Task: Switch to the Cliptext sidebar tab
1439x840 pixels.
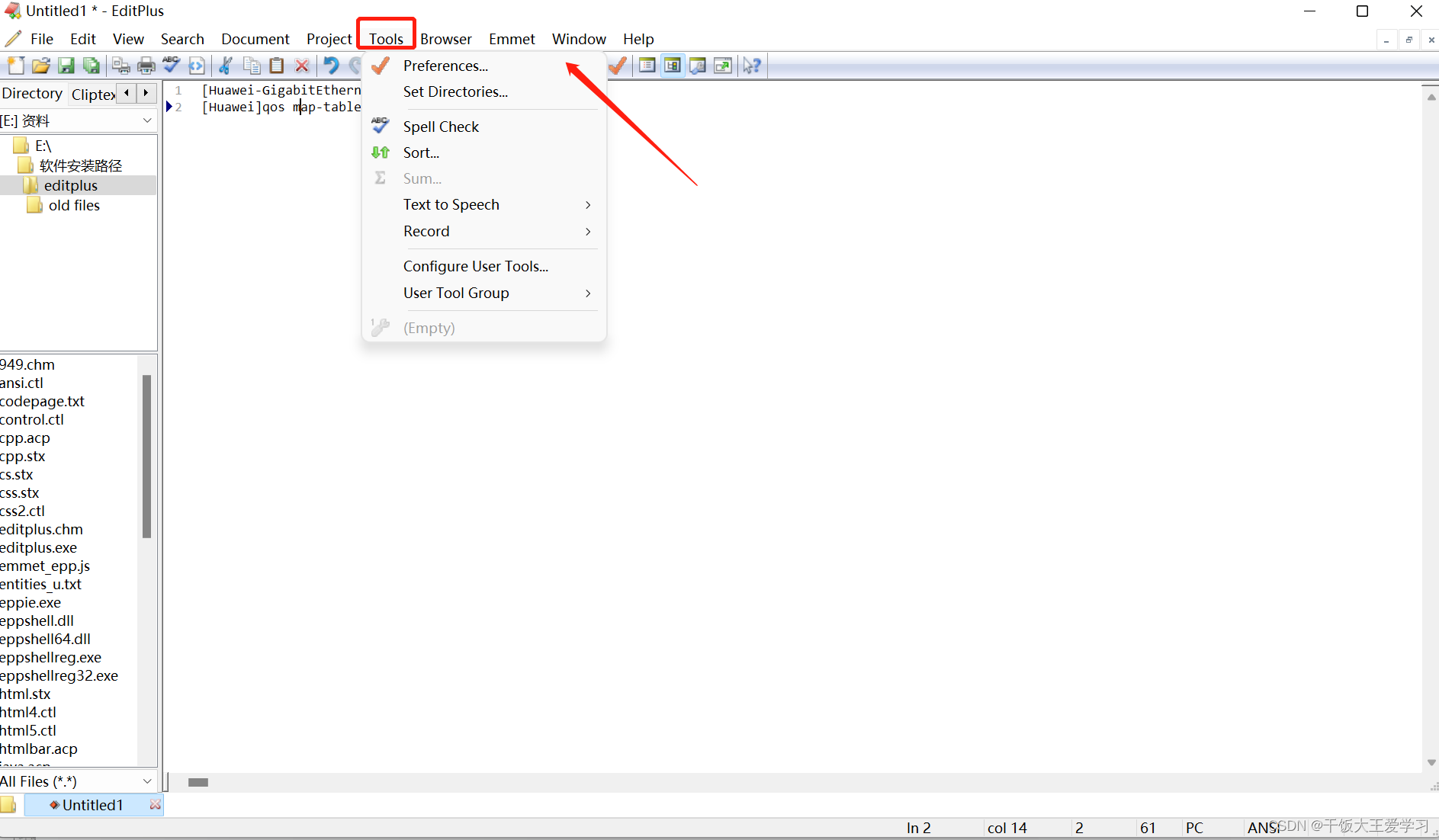Action: (93, 94)
